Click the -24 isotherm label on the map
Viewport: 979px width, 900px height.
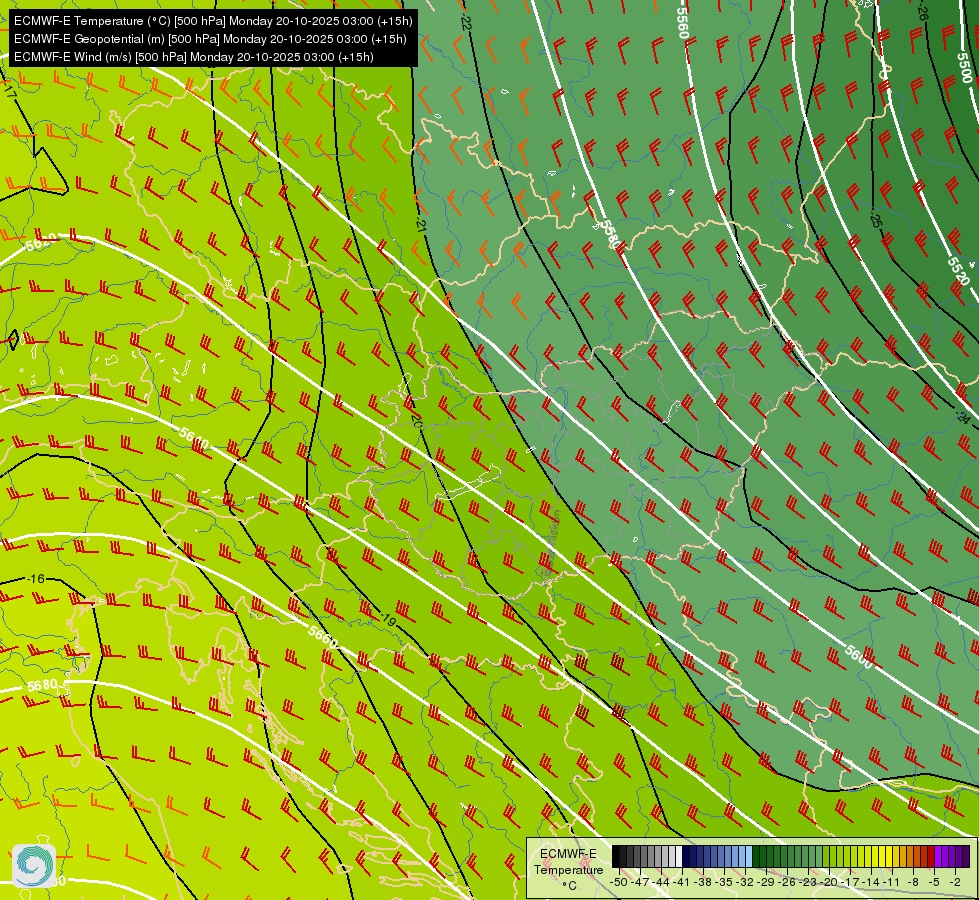click(963, 418)
